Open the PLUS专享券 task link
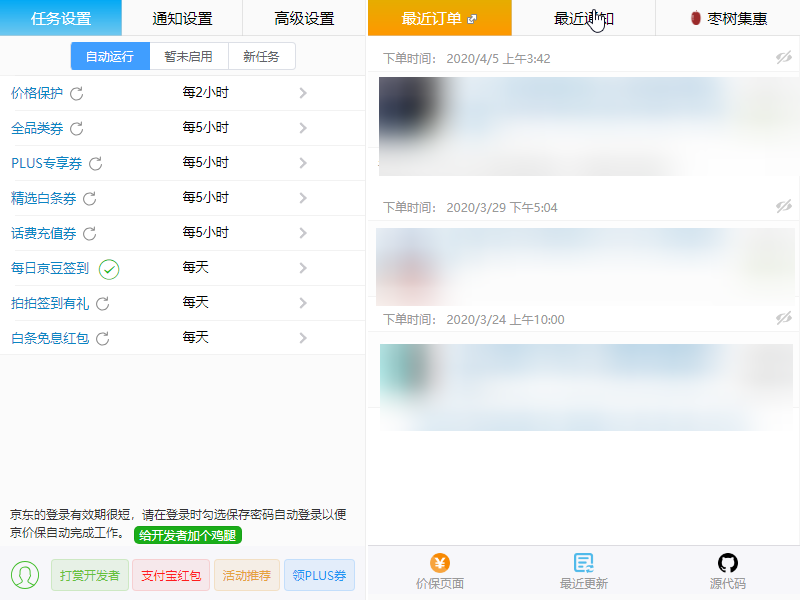 tap(46, 163)
